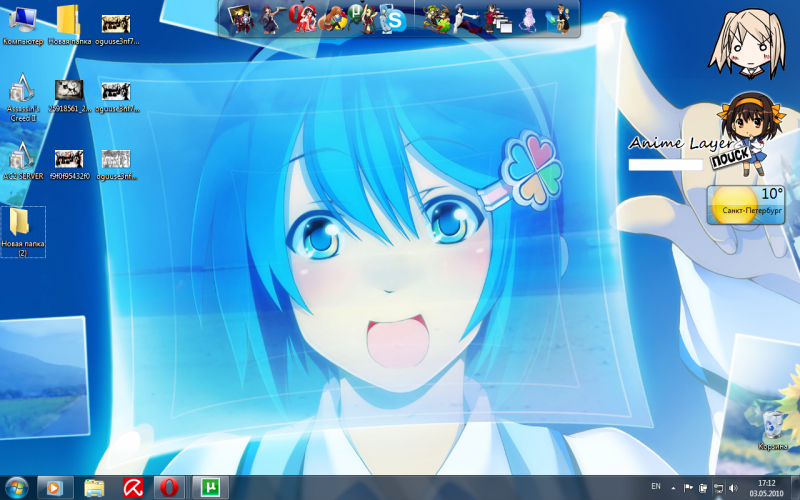Viewport: 800px width, 500px height.
Task: Launch ICQ flower icon in dock
Action: tap(438, 19)
